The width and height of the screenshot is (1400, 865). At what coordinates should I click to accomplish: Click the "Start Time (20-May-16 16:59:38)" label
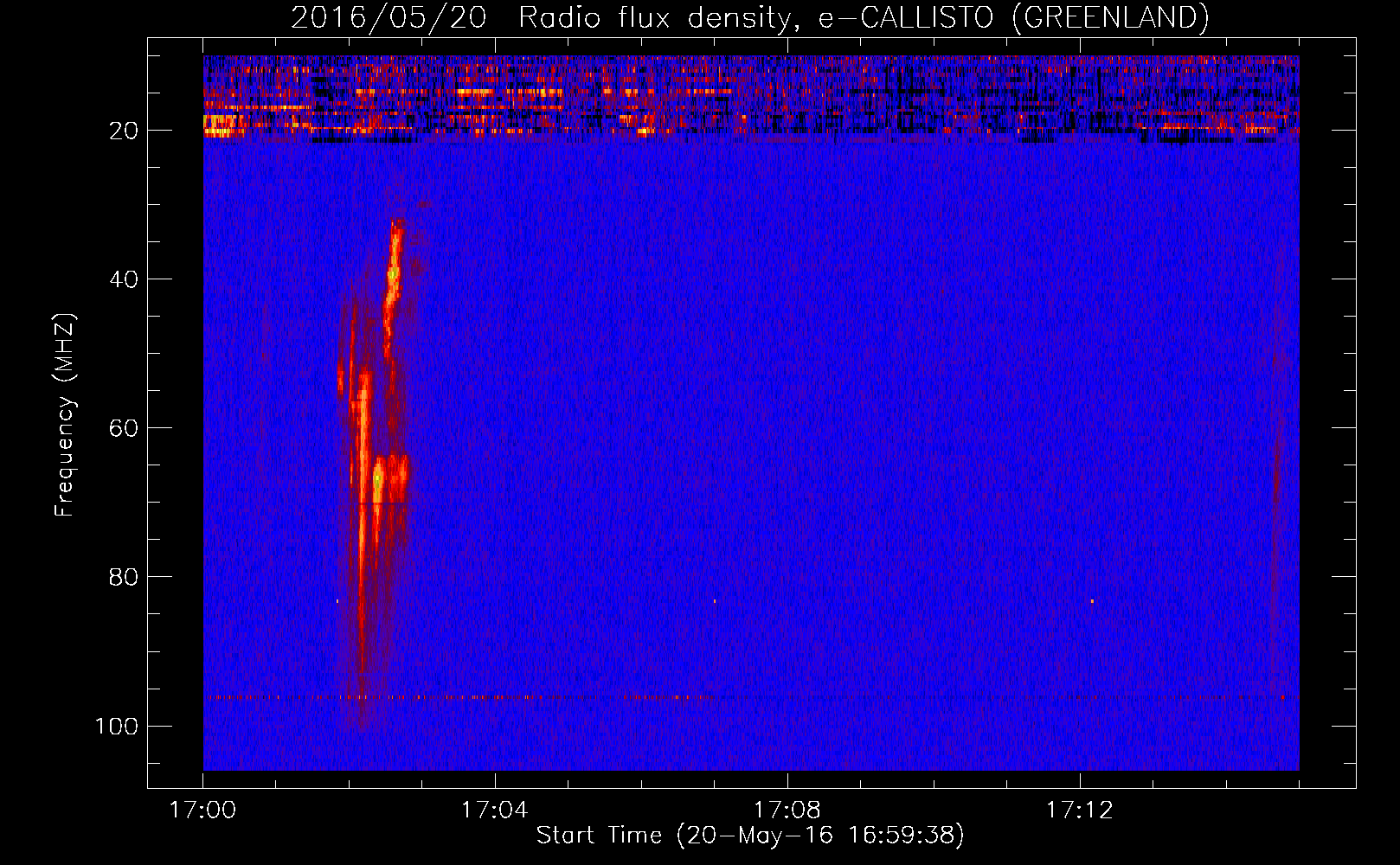coord(749,836)
